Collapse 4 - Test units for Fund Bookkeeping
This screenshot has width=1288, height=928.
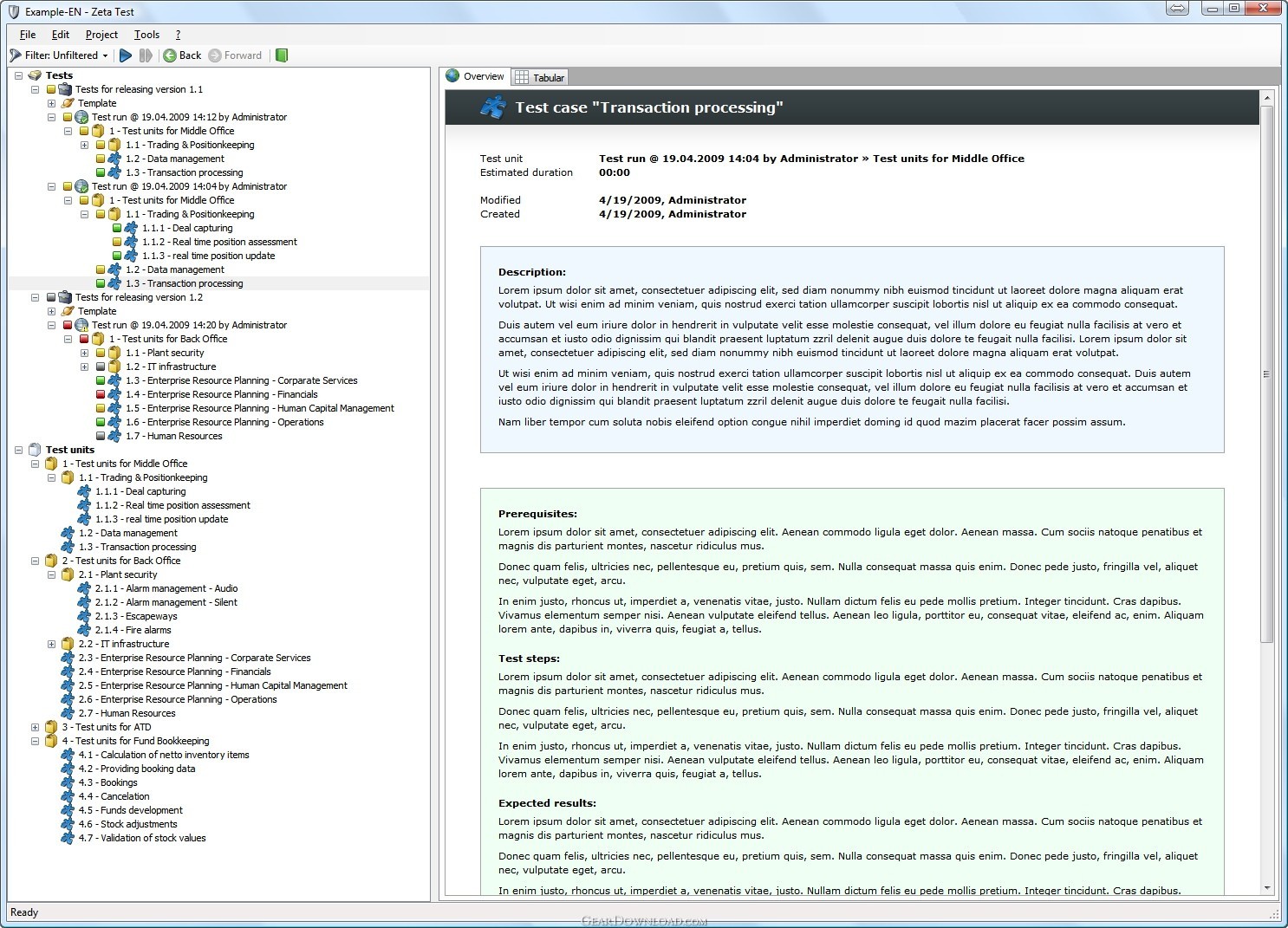coord(36,741)
